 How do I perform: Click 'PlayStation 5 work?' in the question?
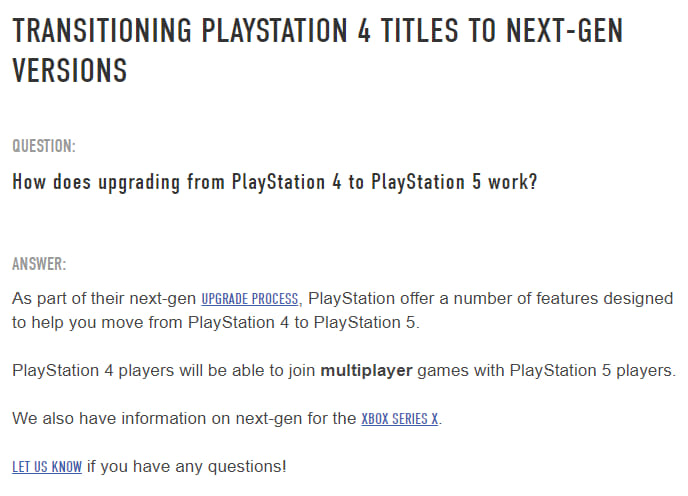click(454, 182)
